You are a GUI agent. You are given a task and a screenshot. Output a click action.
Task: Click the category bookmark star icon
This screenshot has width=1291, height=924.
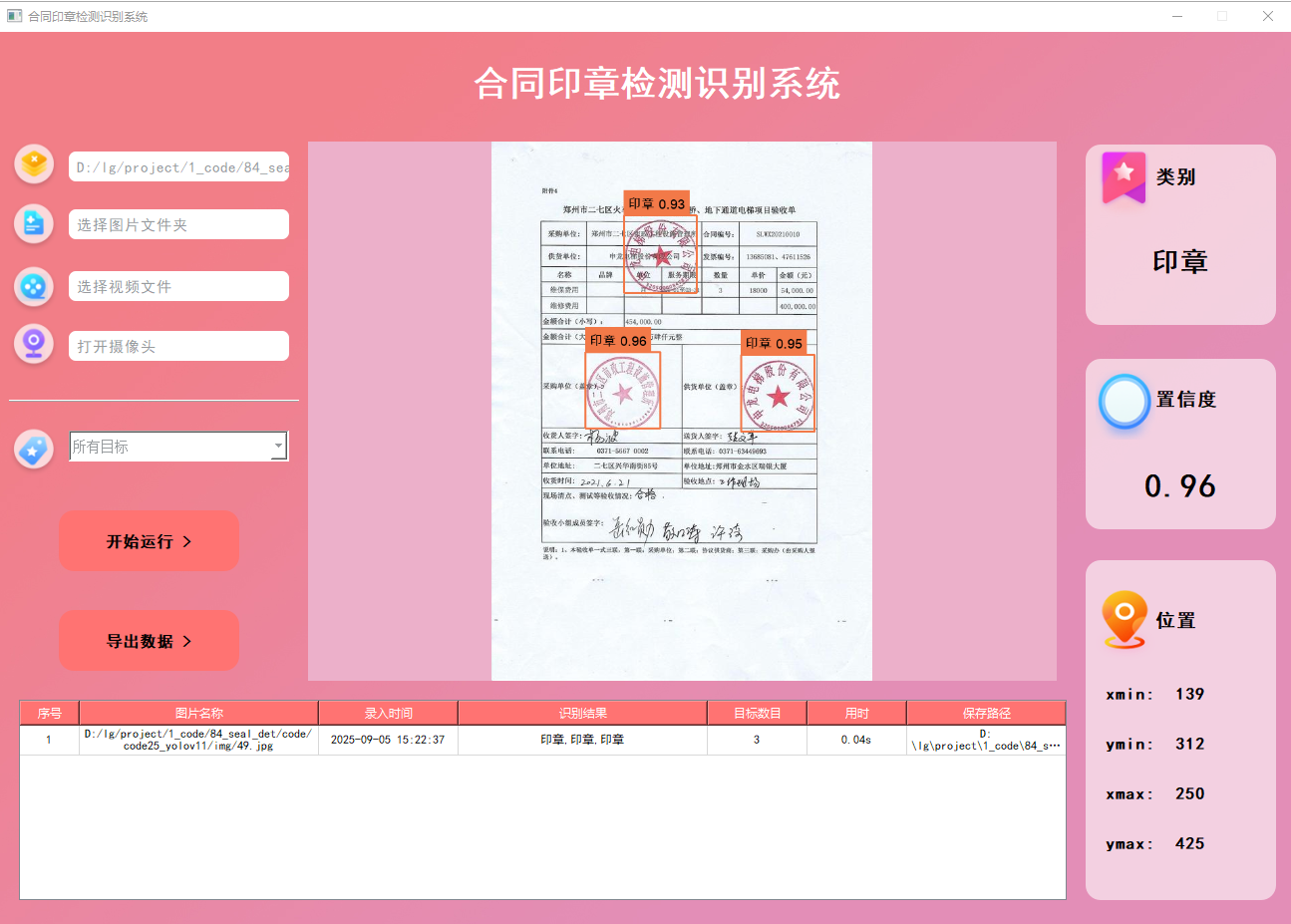[x=1124, y=177]
